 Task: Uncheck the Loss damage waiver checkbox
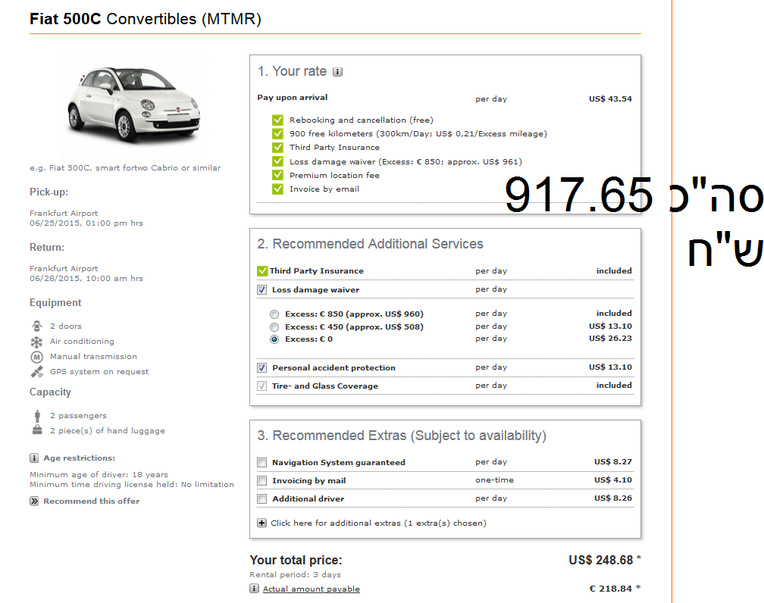pos(262,290)
